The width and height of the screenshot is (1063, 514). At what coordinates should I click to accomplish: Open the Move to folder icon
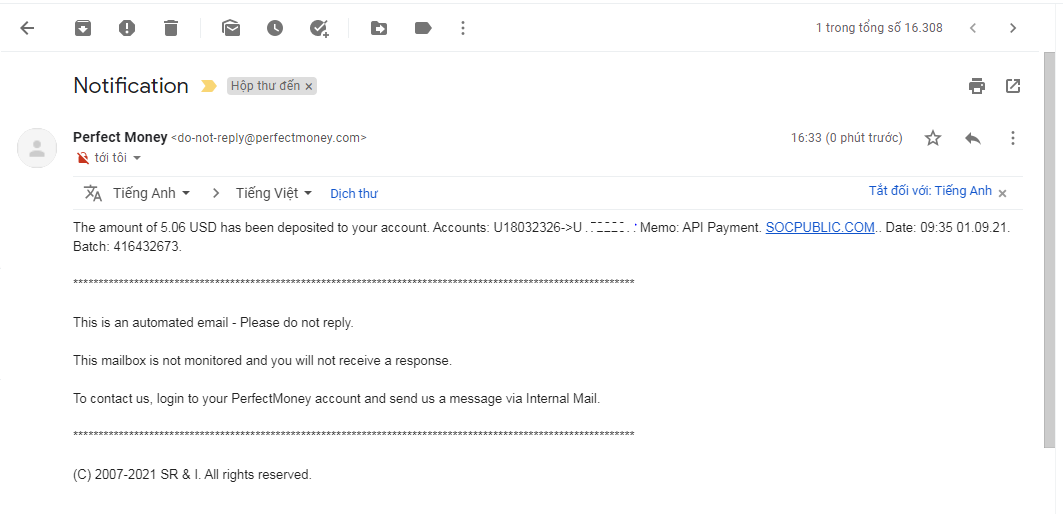point(379,28)
